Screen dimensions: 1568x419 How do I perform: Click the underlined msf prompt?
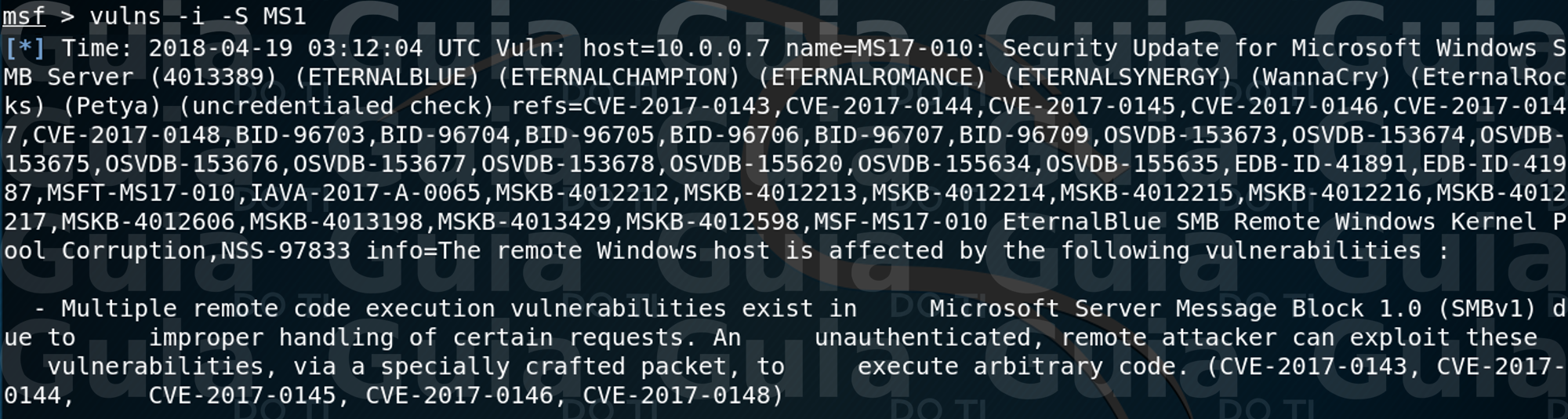24,16
